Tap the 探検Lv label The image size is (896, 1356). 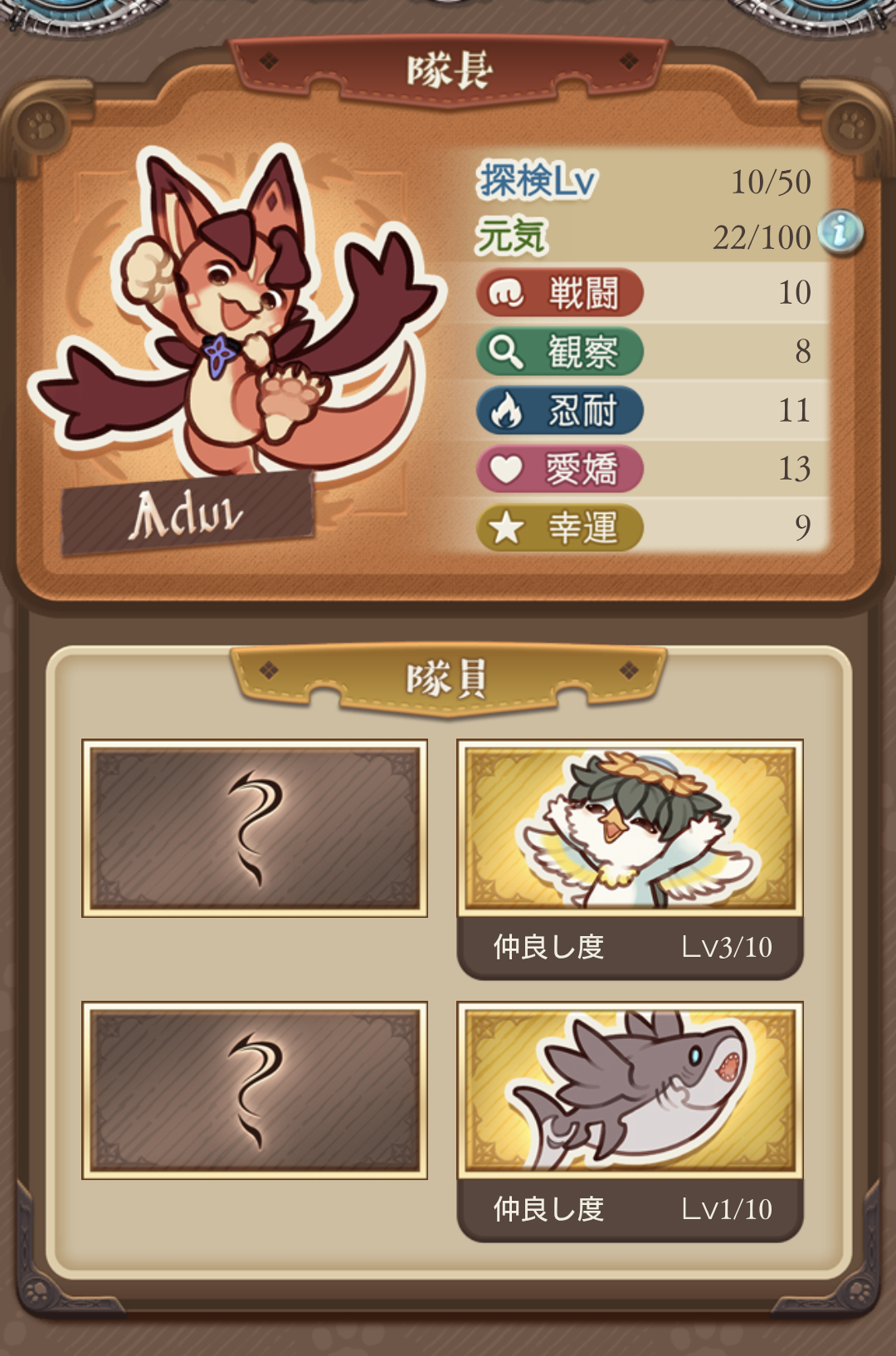point(537,180)
